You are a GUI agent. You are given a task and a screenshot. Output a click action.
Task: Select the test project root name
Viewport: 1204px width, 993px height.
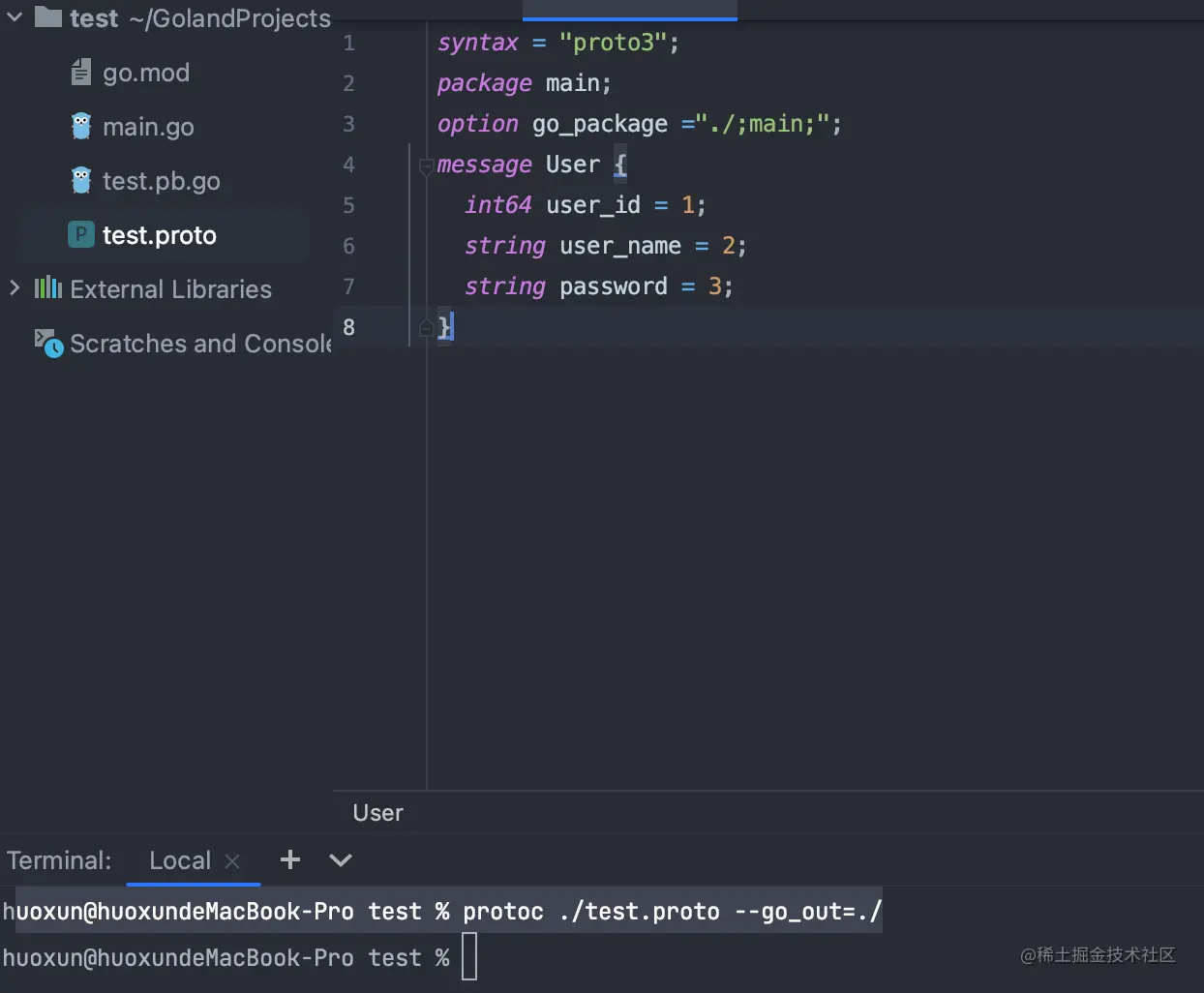coord(94,17)
